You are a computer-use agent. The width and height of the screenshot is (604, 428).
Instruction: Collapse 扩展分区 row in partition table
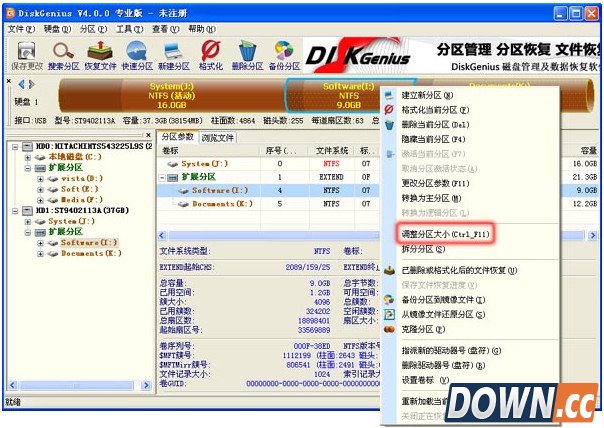[x=163, y=177]
